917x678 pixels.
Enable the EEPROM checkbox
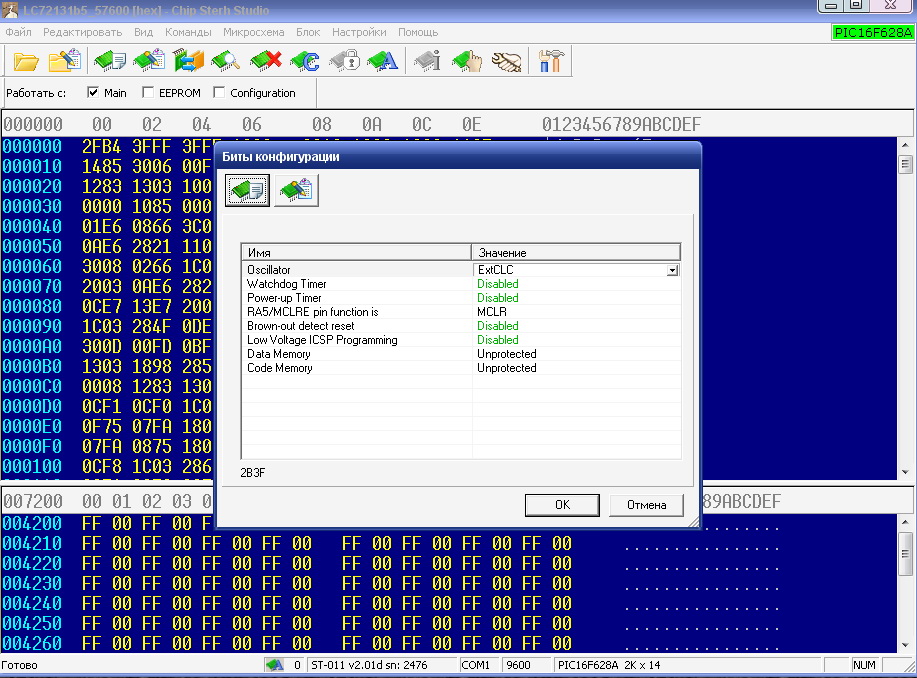point(148,93)
